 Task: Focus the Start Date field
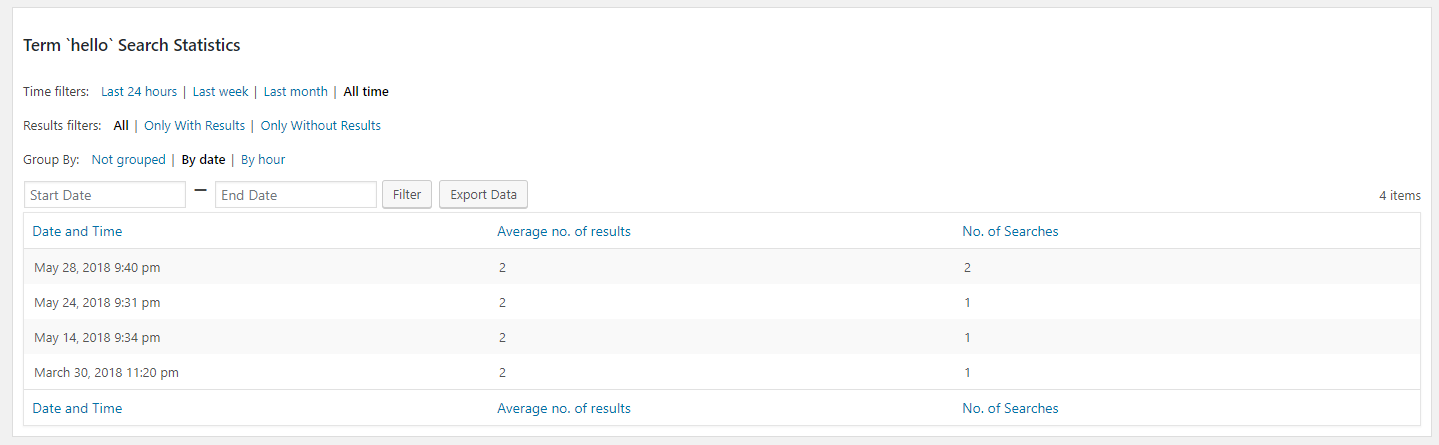[105, 195]
